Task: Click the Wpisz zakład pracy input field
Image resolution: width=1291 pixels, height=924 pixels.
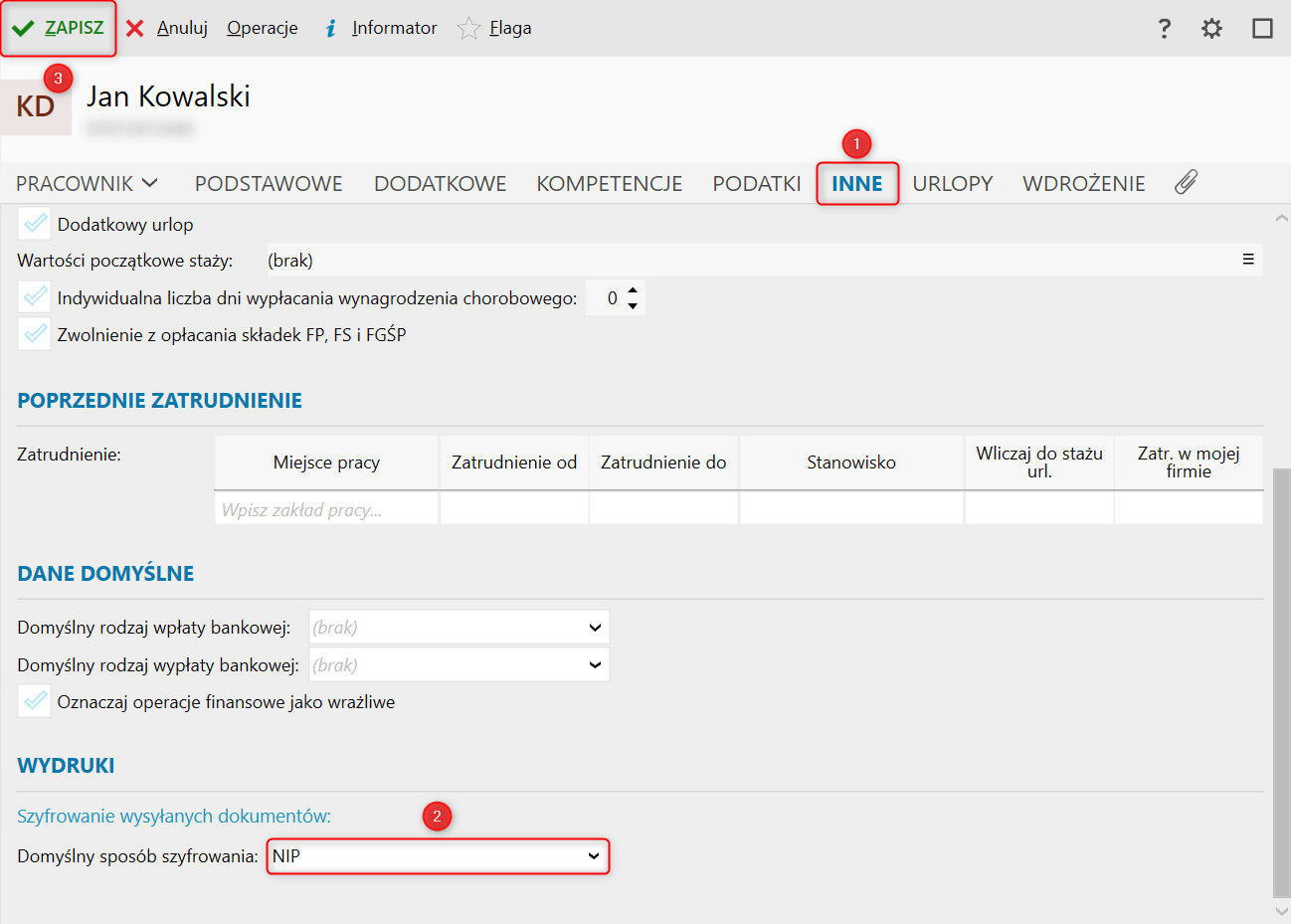Action: pos(326,509)
